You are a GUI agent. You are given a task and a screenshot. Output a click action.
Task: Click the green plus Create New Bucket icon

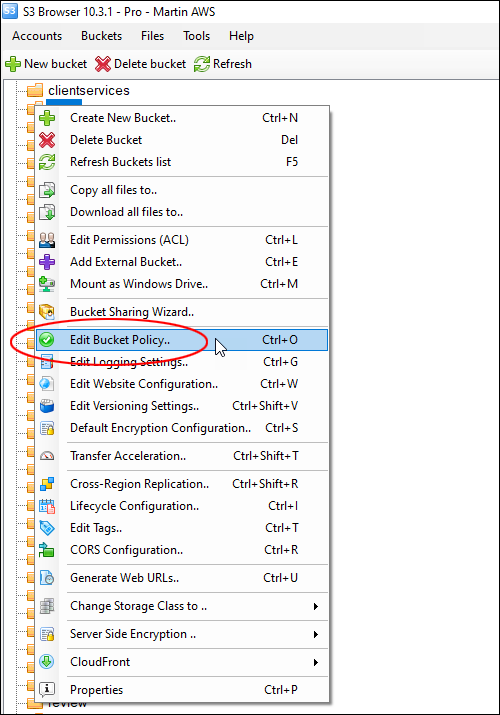click(47, 118)
